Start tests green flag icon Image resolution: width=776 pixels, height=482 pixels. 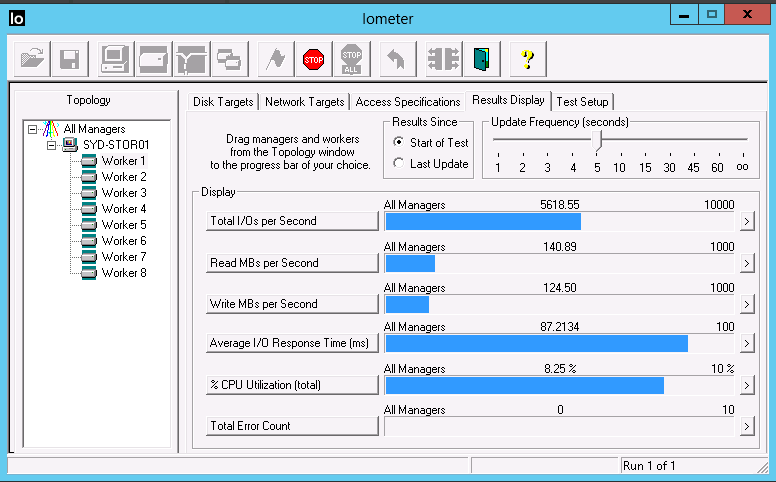coord(276,59)
